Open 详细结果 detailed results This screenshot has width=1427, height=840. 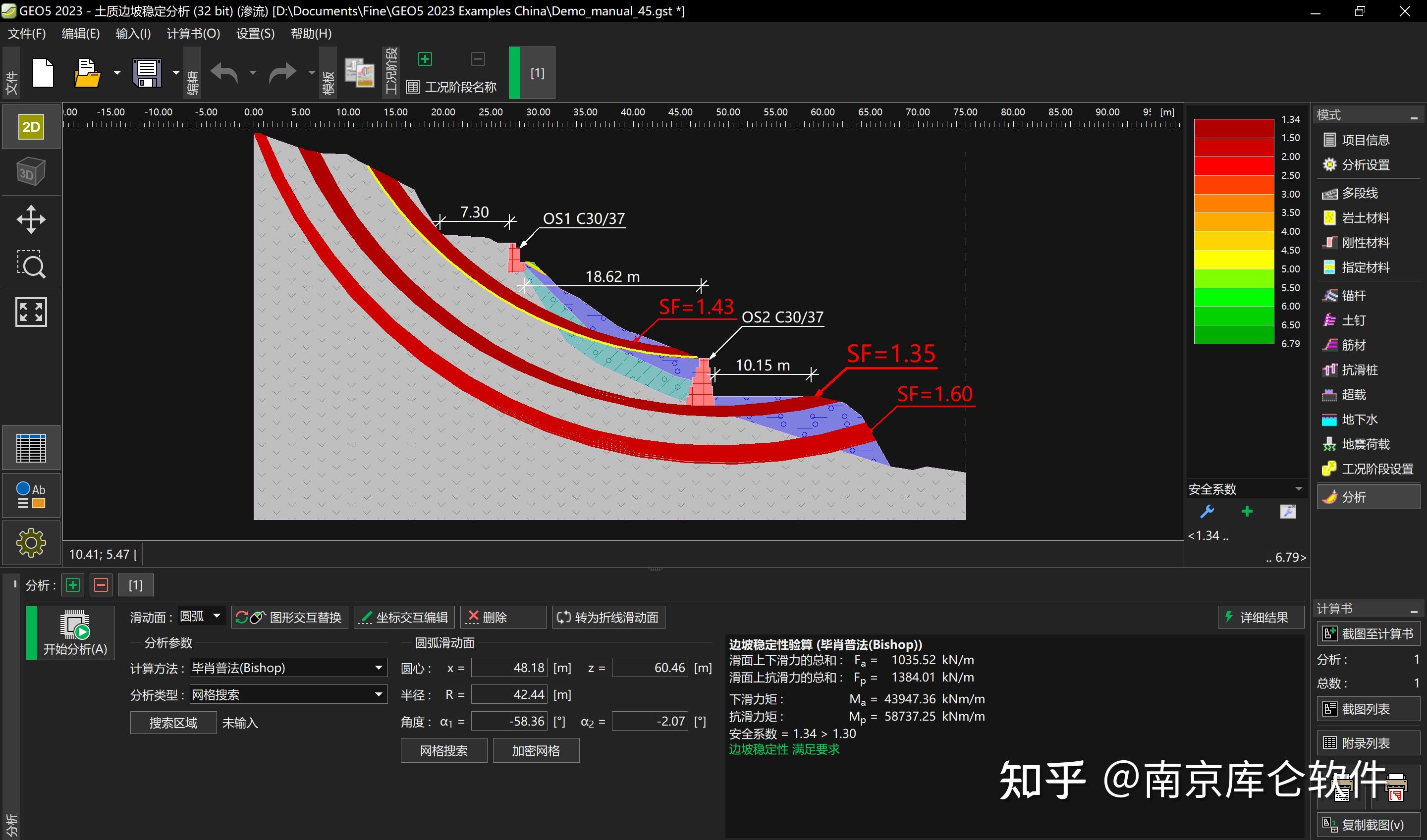point(1261,617)
